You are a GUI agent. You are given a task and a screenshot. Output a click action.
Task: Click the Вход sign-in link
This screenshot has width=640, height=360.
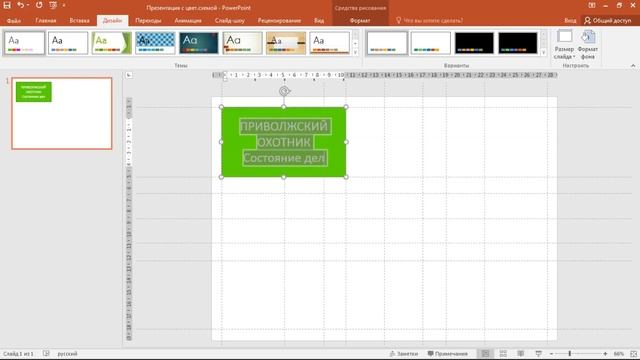click(570, 20)
